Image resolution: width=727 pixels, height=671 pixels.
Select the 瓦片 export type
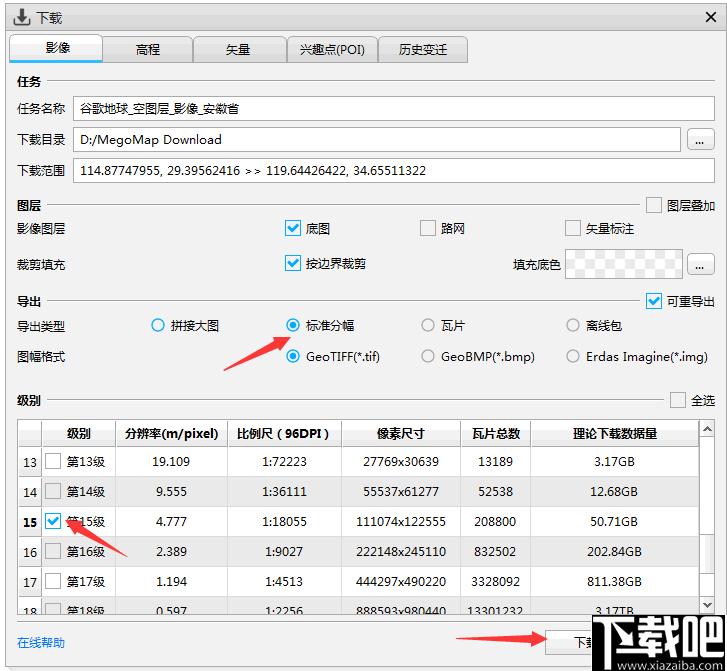coord(427,326)
